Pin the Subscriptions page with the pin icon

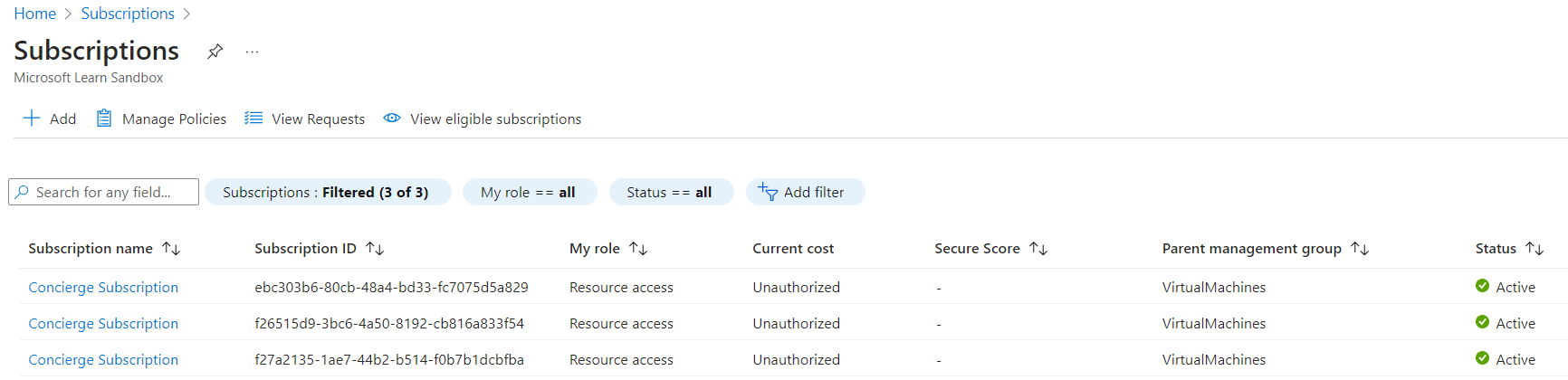[215, 52]
